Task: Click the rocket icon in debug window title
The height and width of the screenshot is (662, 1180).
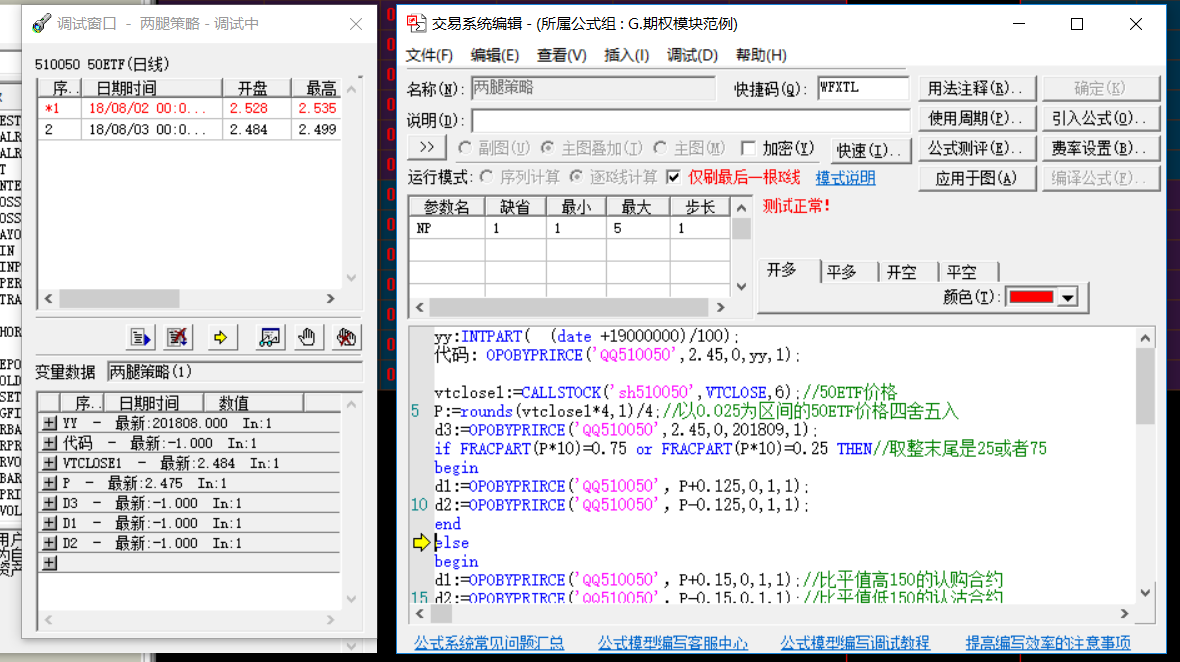Action: tap(42, 23)
